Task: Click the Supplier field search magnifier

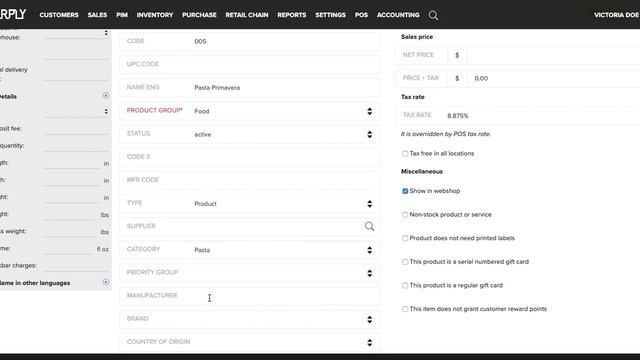Action: (369, 227)
